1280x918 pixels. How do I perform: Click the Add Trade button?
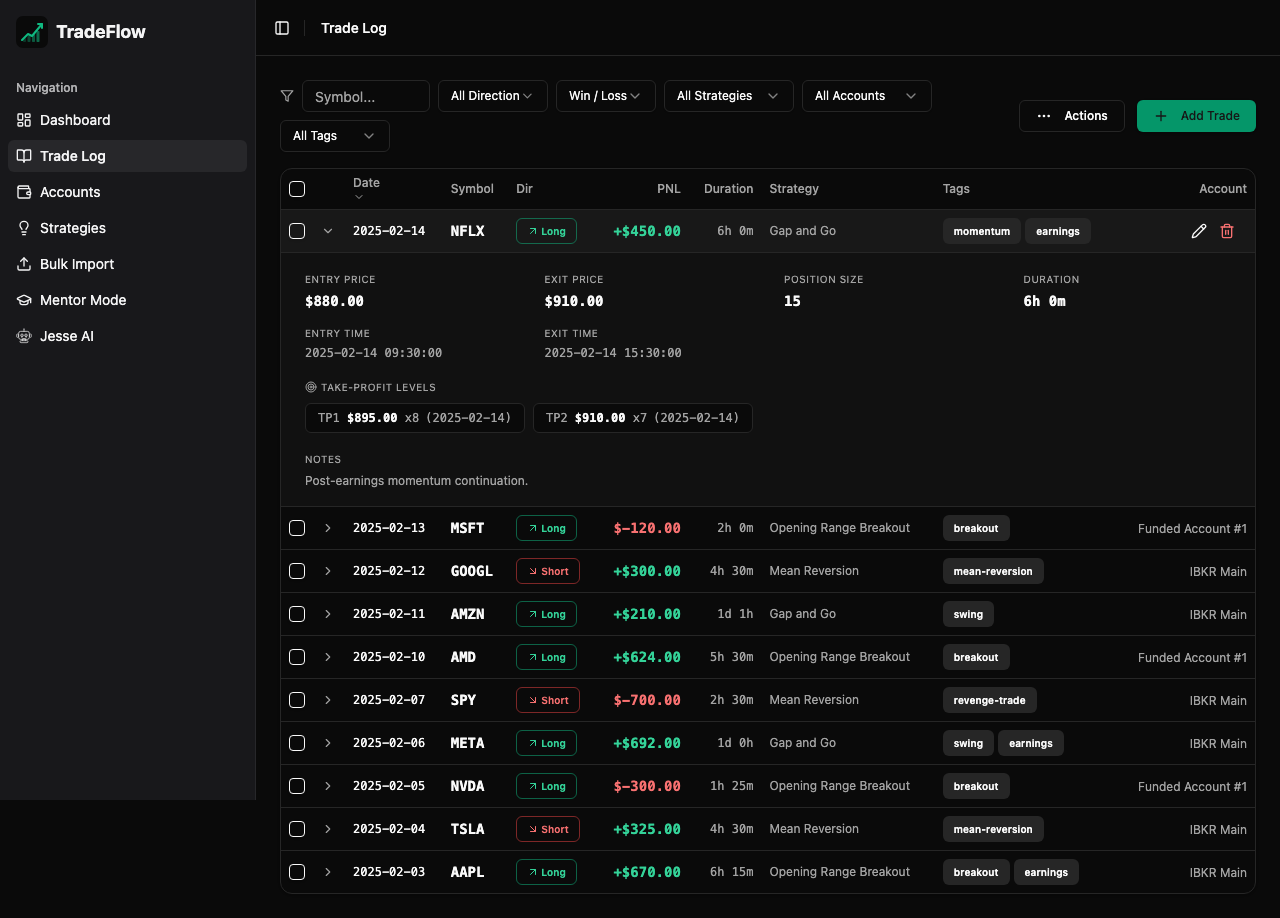(1196, 115)
